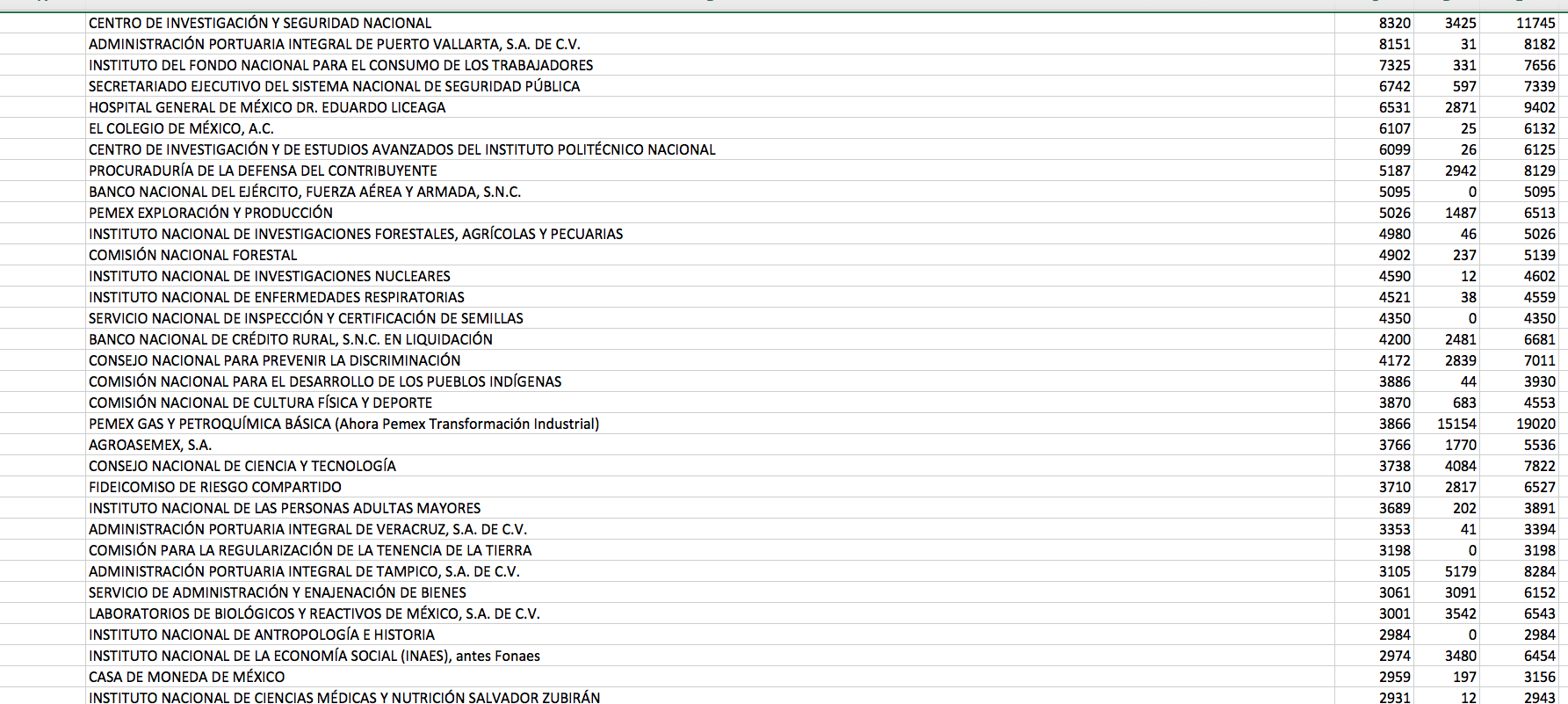Click the EL COLEGIO DE MÉXICO, A.C. cell

[181, 128]
